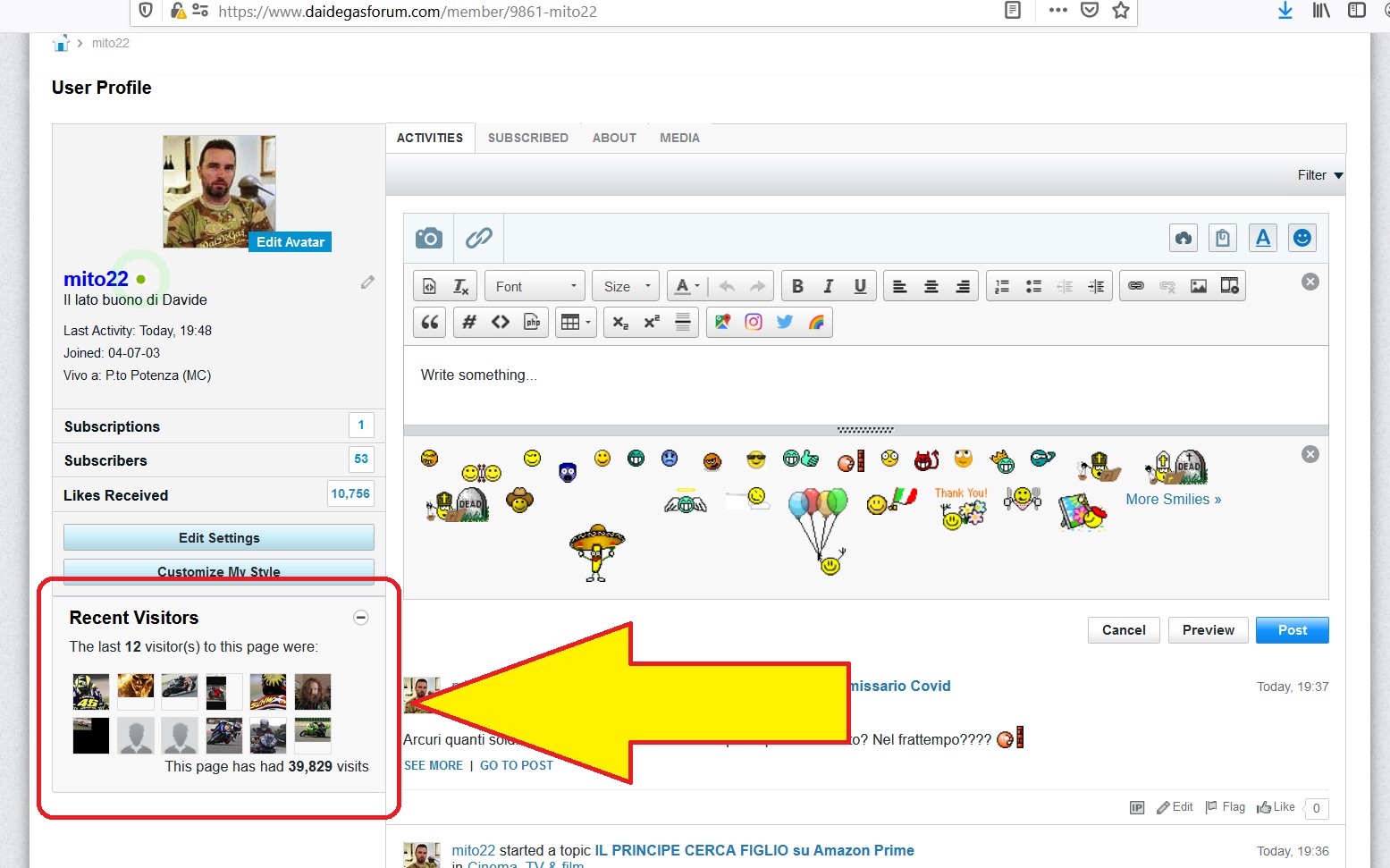Click the superscript button
This screenshot has width=1390, height=868.
(x=652, y=322)
